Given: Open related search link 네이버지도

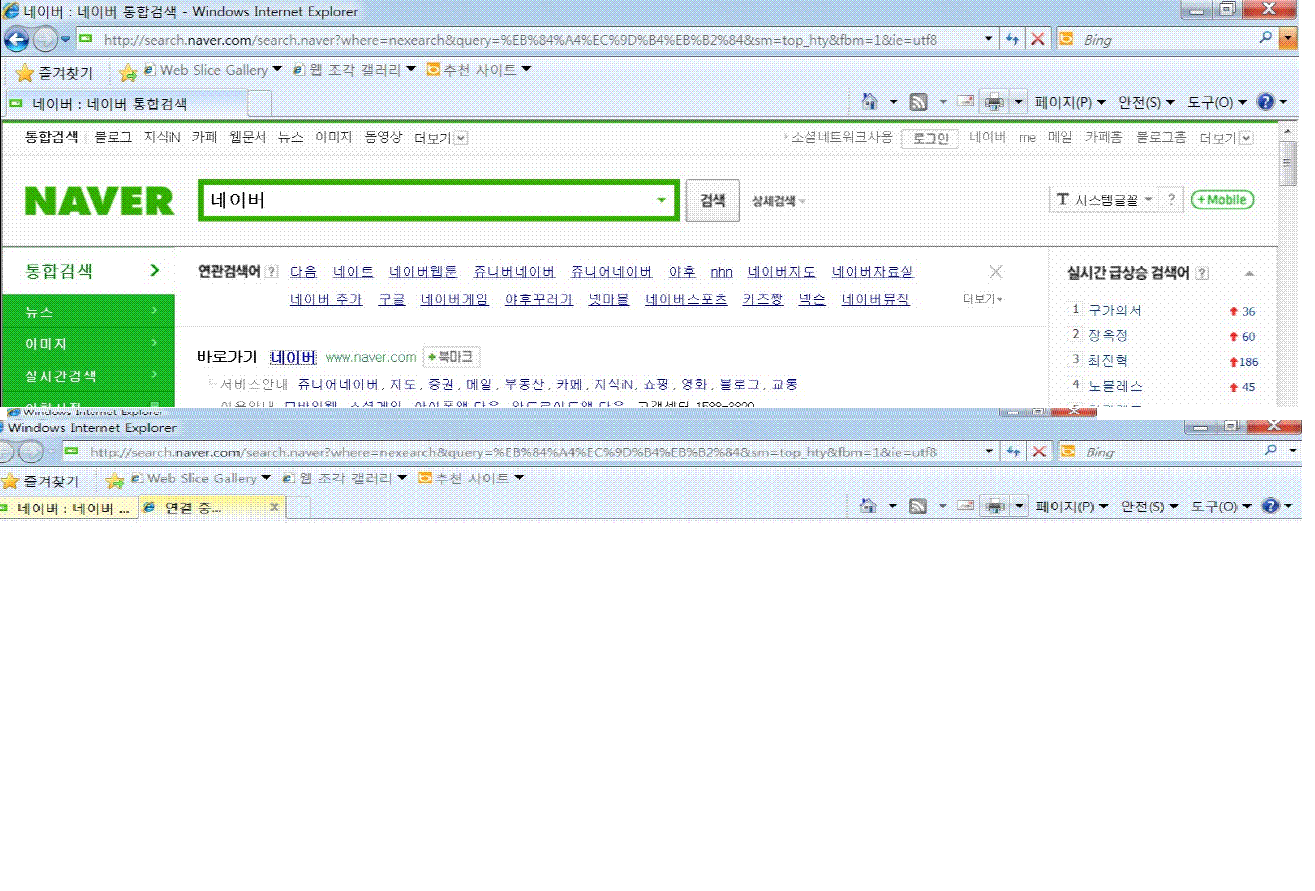Looking at the screenshot, I should [x=782, y=272].
